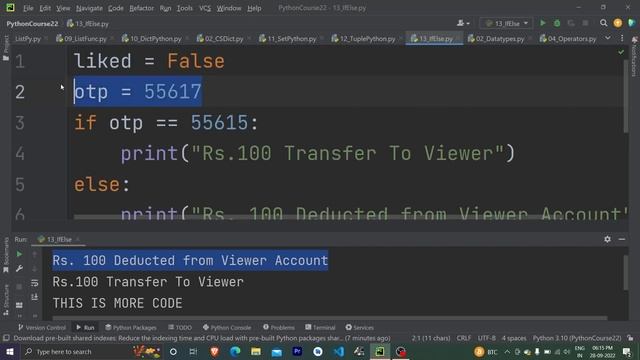Image resolution: width=640 pixels, height=360 pixels.
Task: Toggle read-only lock icon in status bar
Action: [631, 338]
